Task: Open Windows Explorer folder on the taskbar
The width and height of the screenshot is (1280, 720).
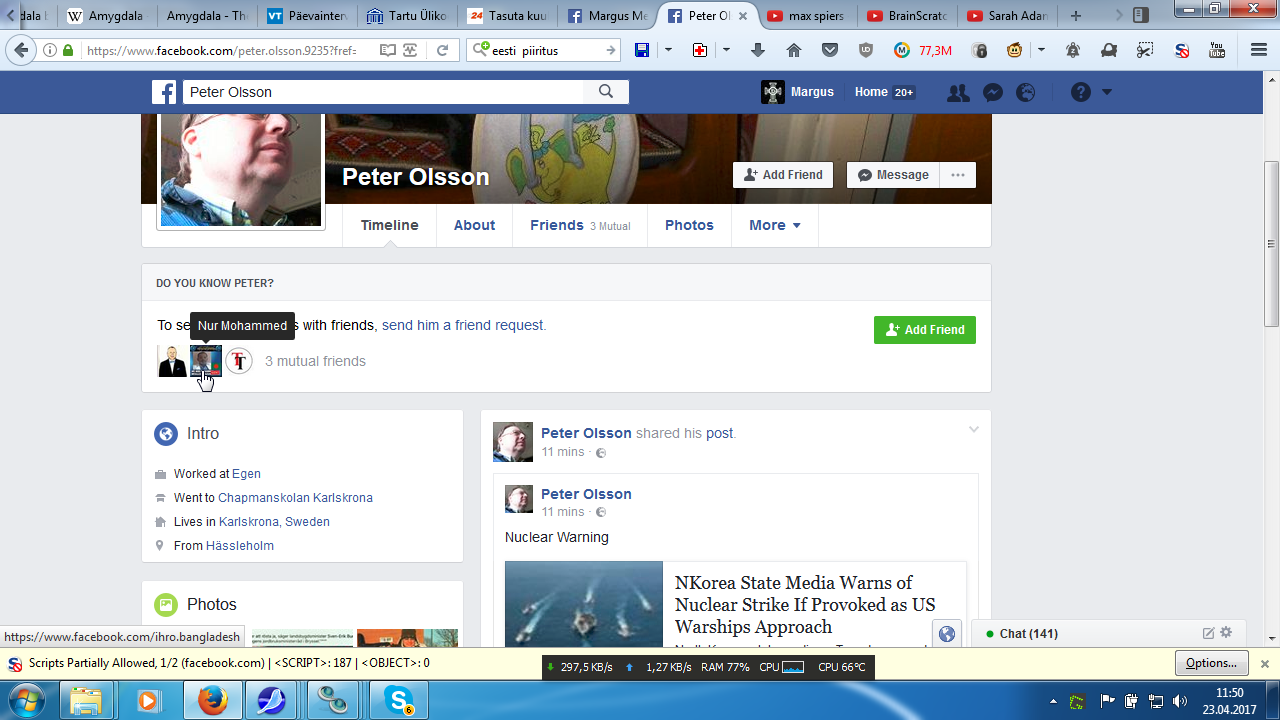Action: (x=86, y=700)
